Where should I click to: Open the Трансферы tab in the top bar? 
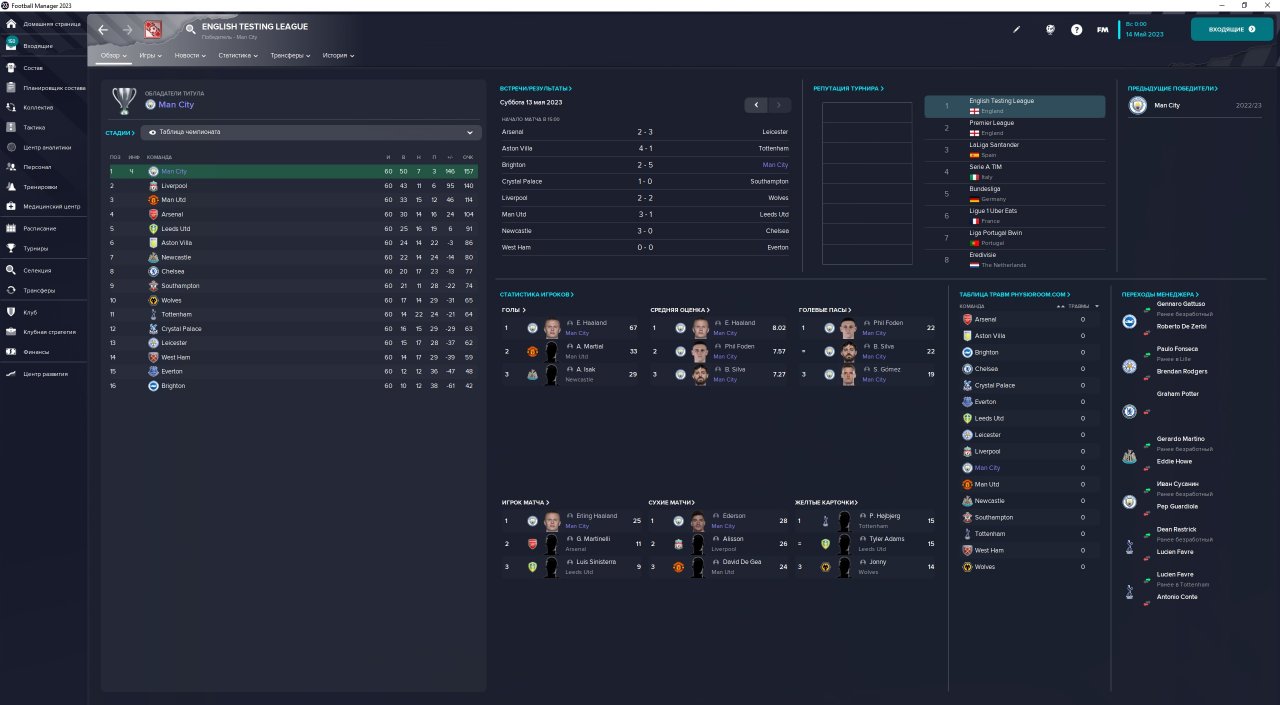tap(290, 56)
